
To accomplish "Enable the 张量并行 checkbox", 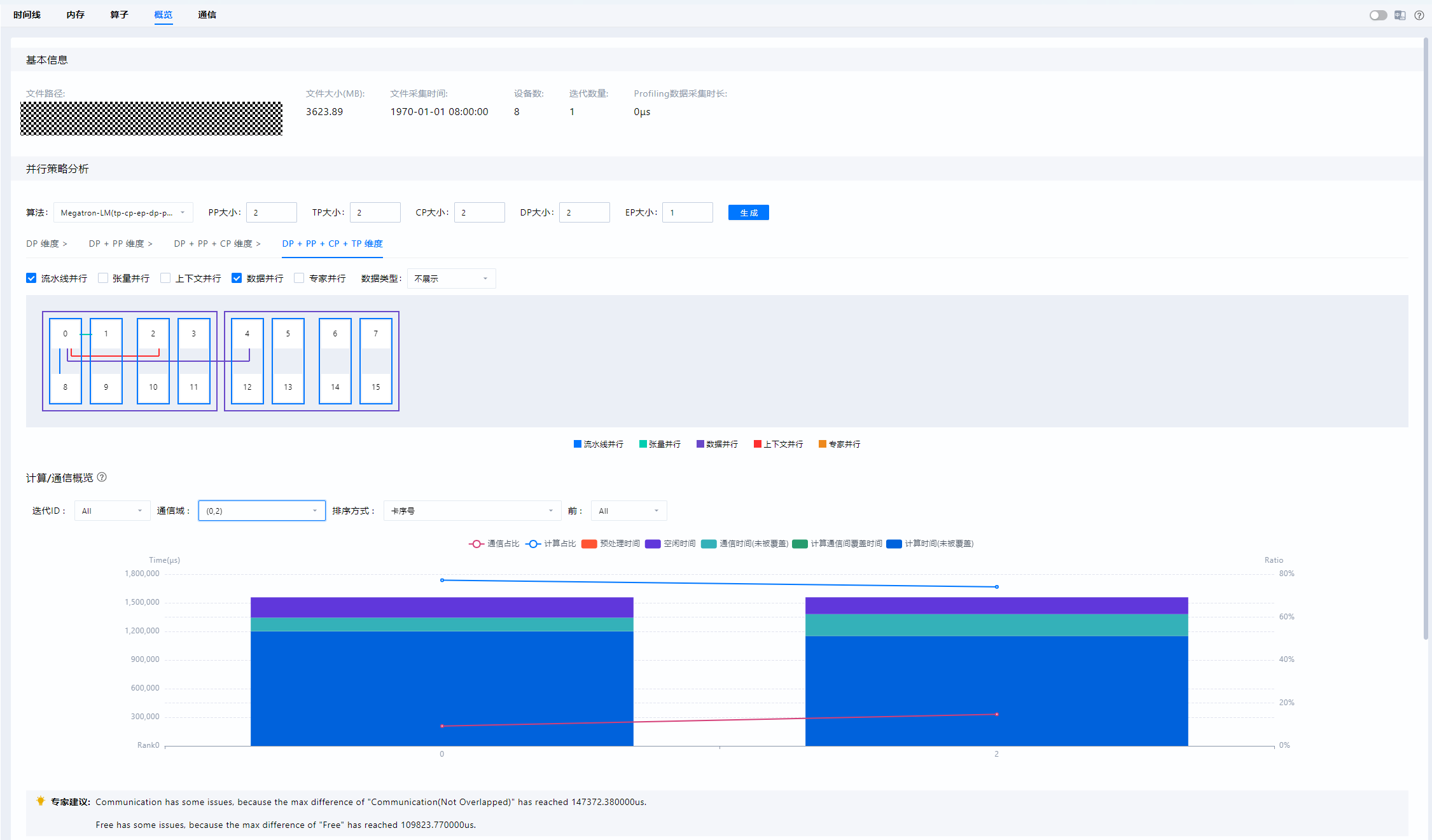I will (102, 278).
